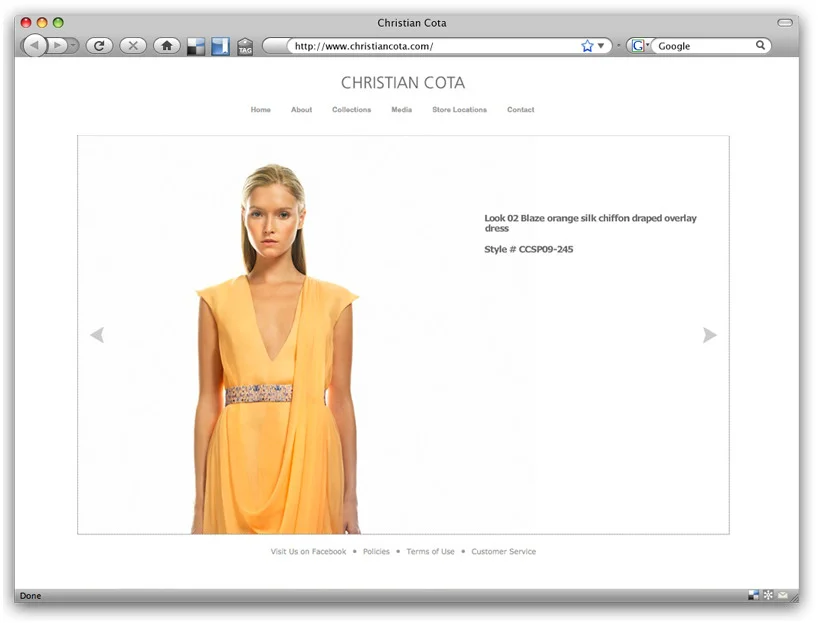820x623 pixels.
Task: Click the orange dress model photo
Action: tap(276, 349)
